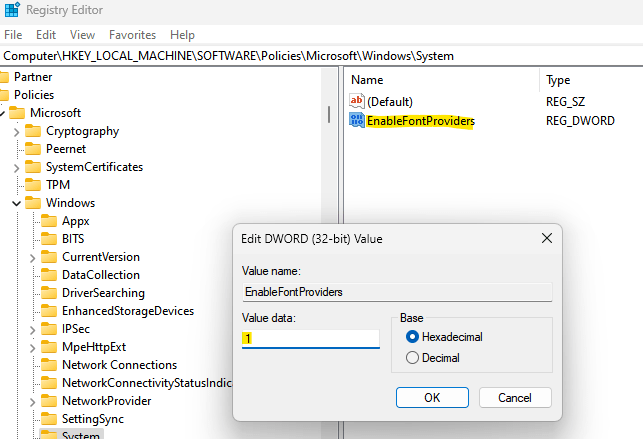Screen dimensions: 643x439
Task: Select the System key in tree
Action: (x=81, y=434)
